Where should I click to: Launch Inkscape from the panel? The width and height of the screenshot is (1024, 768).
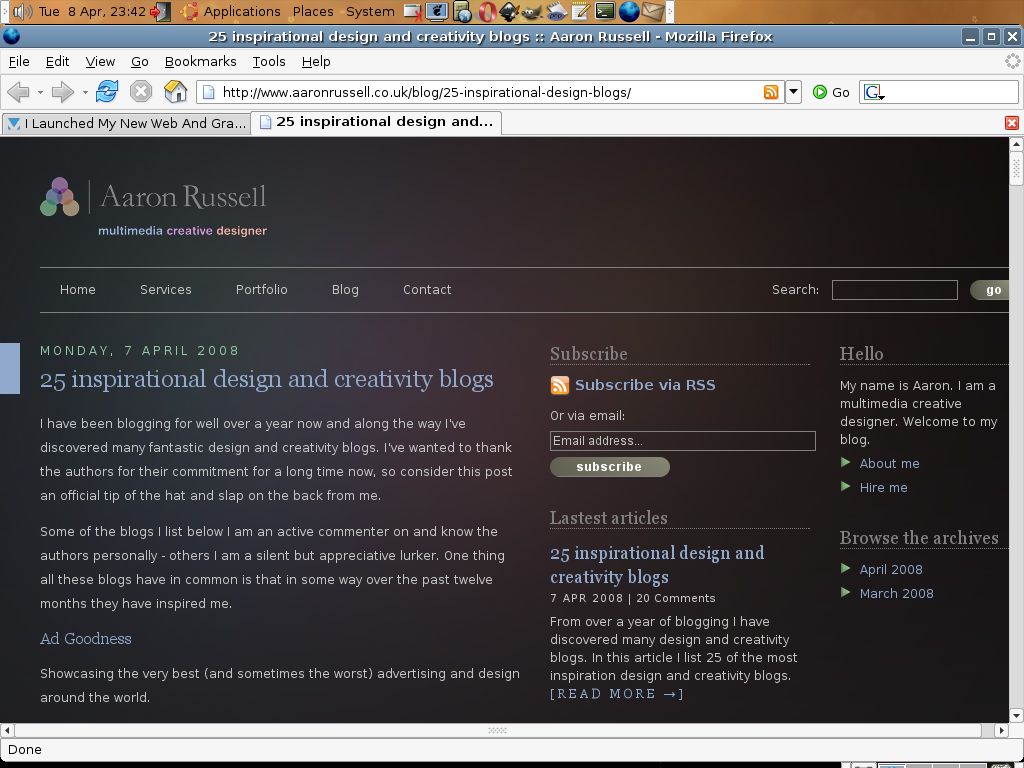click(x=509, y=11)
